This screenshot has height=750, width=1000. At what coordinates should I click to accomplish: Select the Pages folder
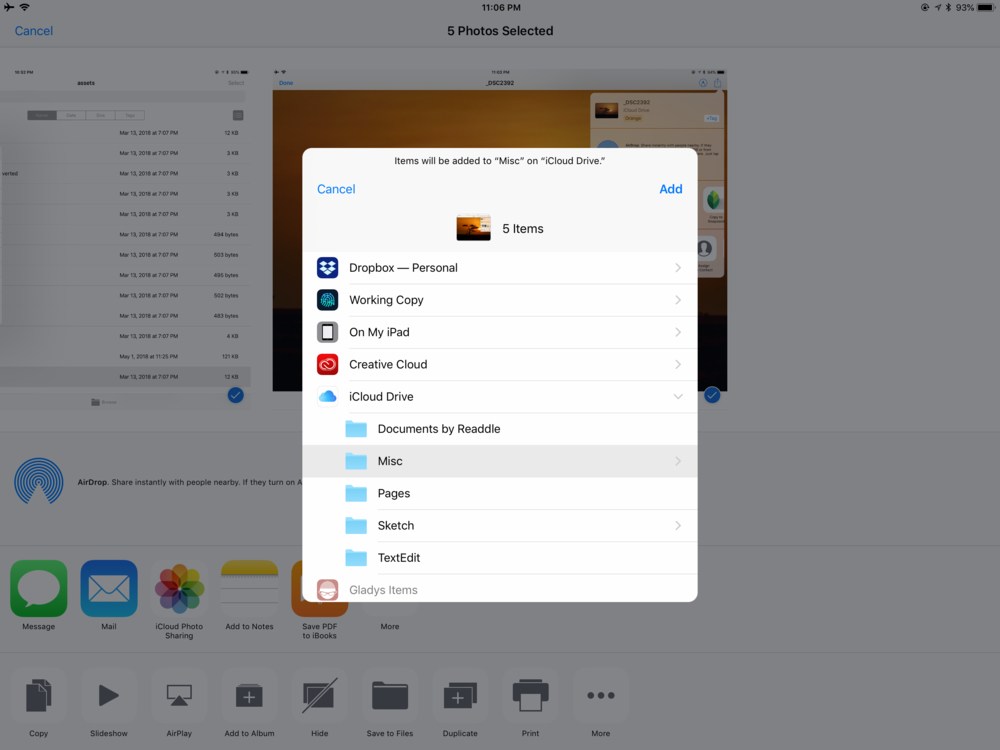pos(393,493)
